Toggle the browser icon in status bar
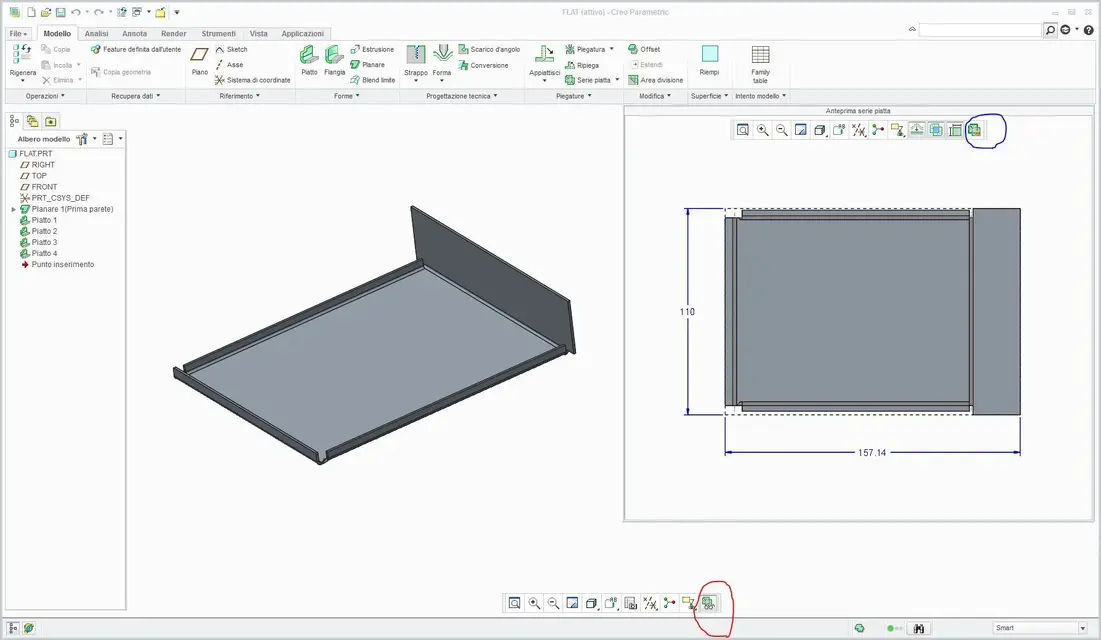 tap(29, 628)
